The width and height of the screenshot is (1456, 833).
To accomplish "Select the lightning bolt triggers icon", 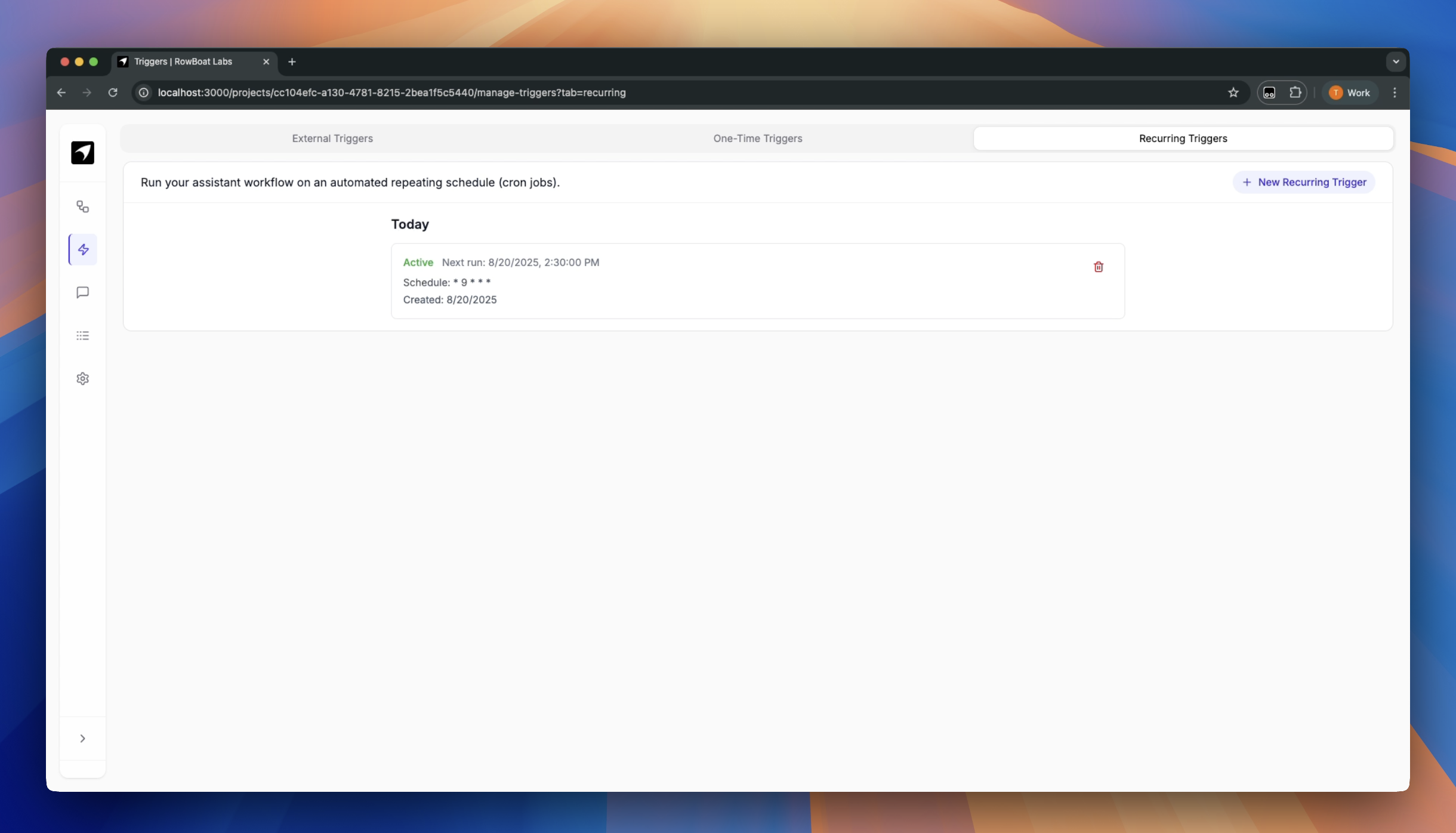I will [x=83, y=249].
